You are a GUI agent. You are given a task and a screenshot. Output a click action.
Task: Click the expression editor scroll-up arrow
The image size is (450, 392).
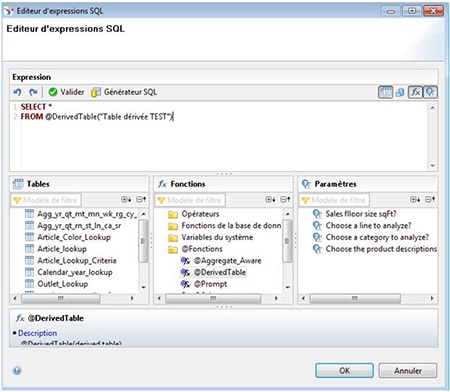[432, 107]
